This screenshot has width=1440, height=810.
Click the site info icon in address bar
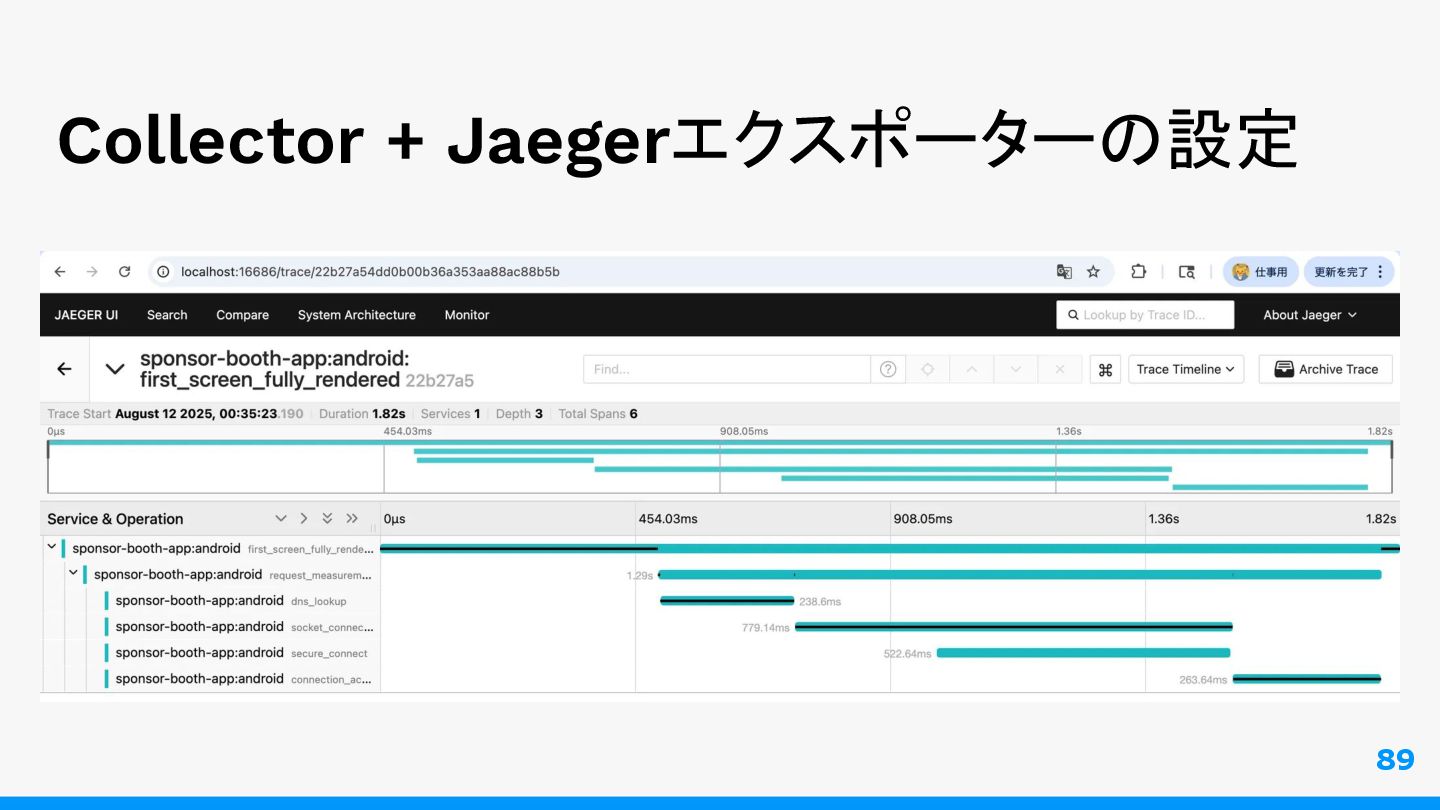[x=164, y=272]
